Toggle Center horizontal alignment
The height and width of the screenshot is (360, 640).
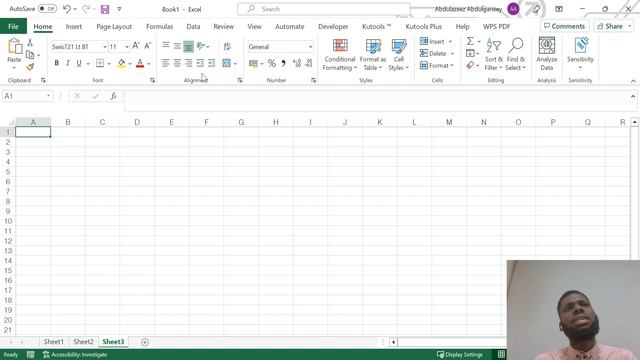click(177, 63)
